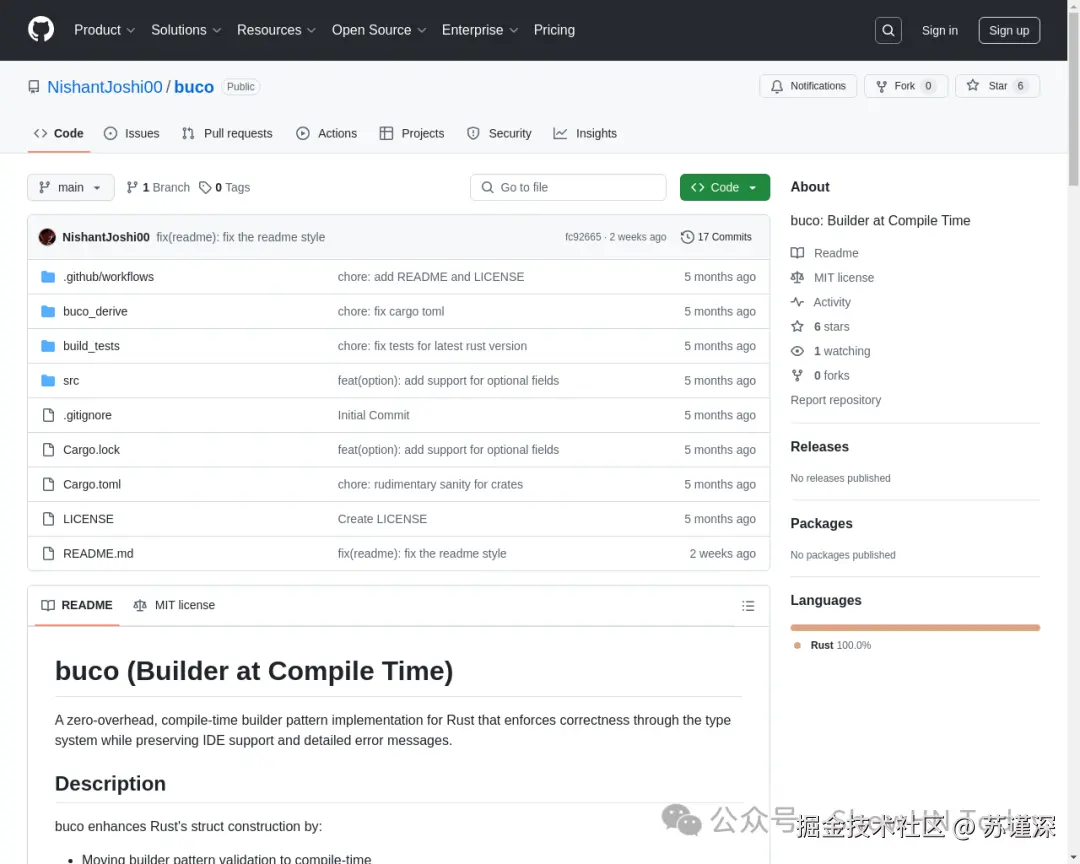The width and height of the screenshot is (1080, 864).
Task: Click the buco_derive folder icon
Action: click(x=48, y=311)
